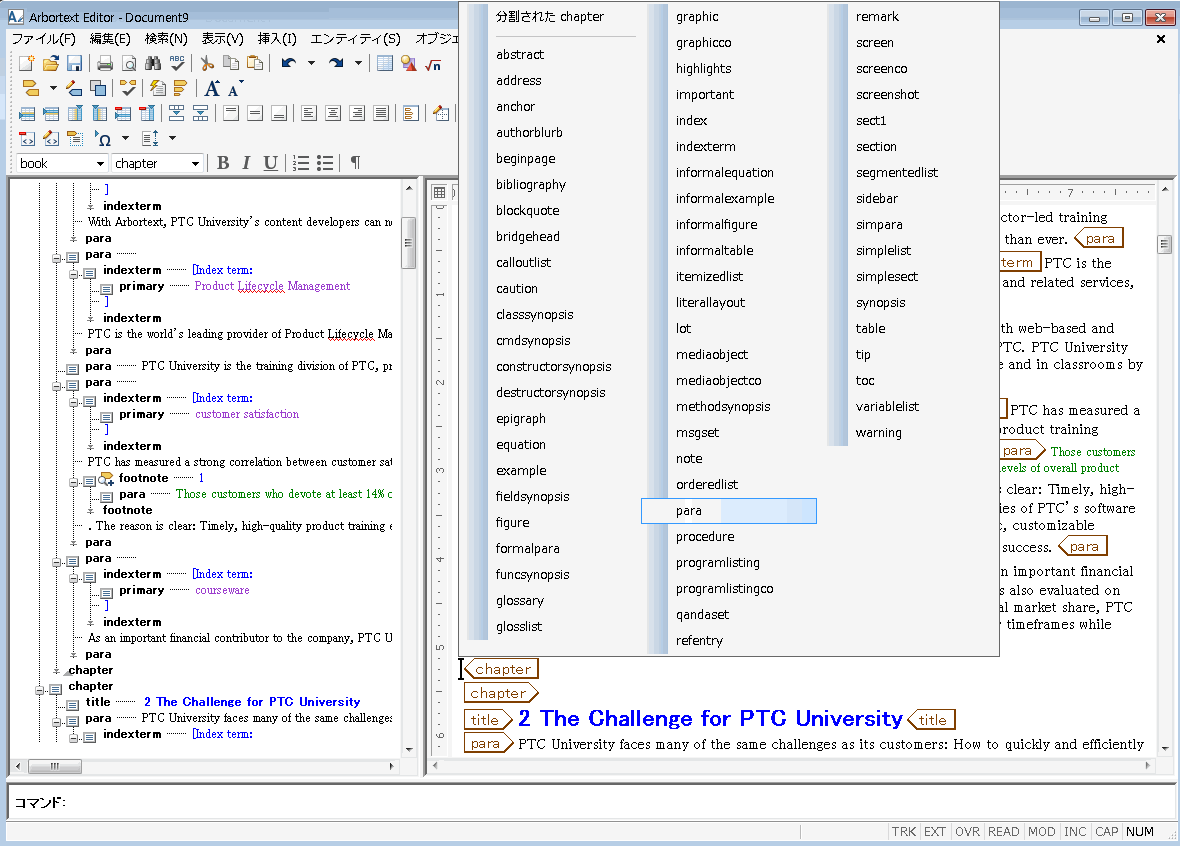
Task: Collapse indexterm node above courseware
Action: (x=73, y=578)
